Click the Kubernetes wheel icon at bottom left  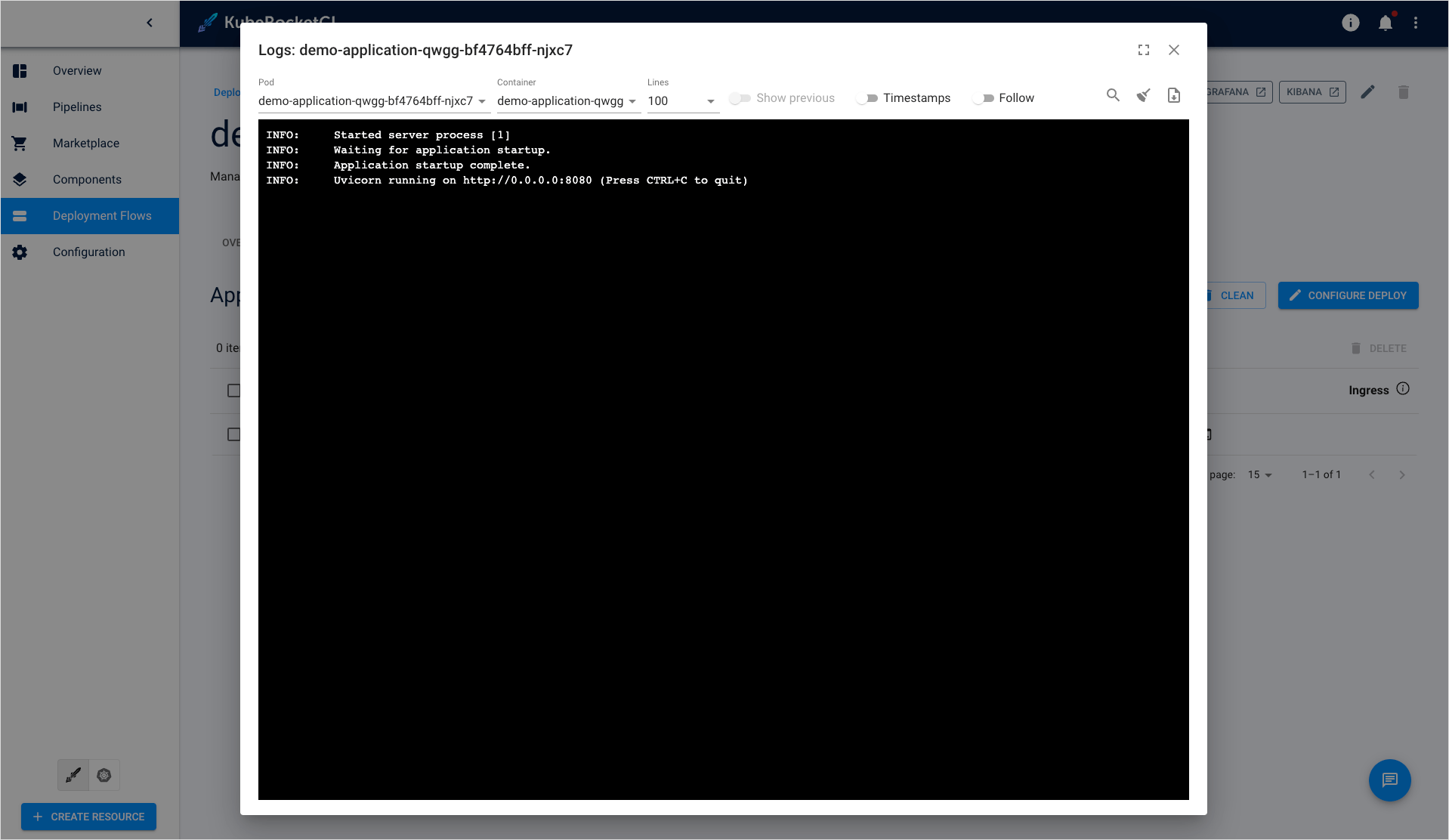(104, 775)
